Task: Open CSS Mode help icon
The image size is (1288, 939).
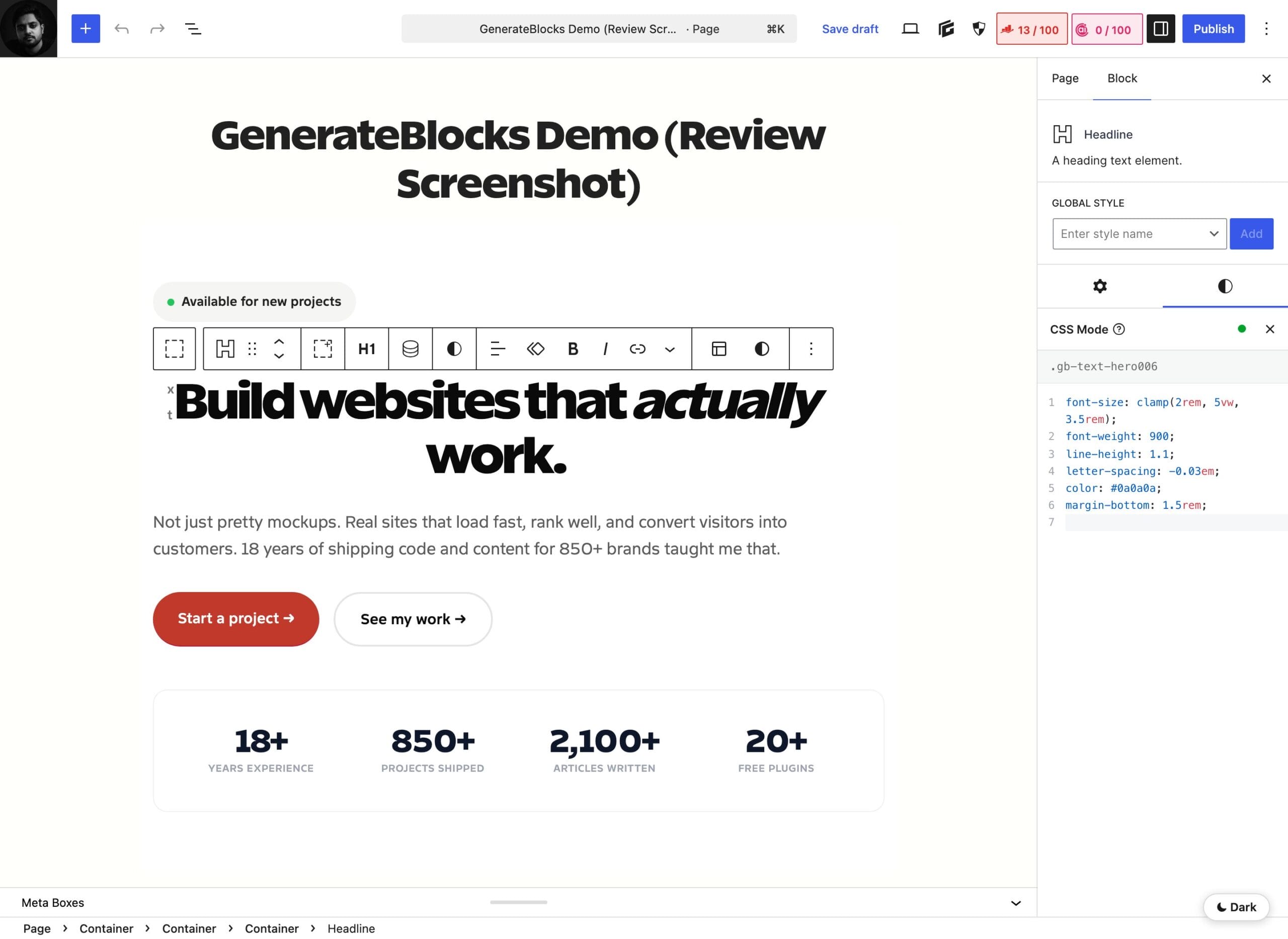Action: tap(1118, 329)
